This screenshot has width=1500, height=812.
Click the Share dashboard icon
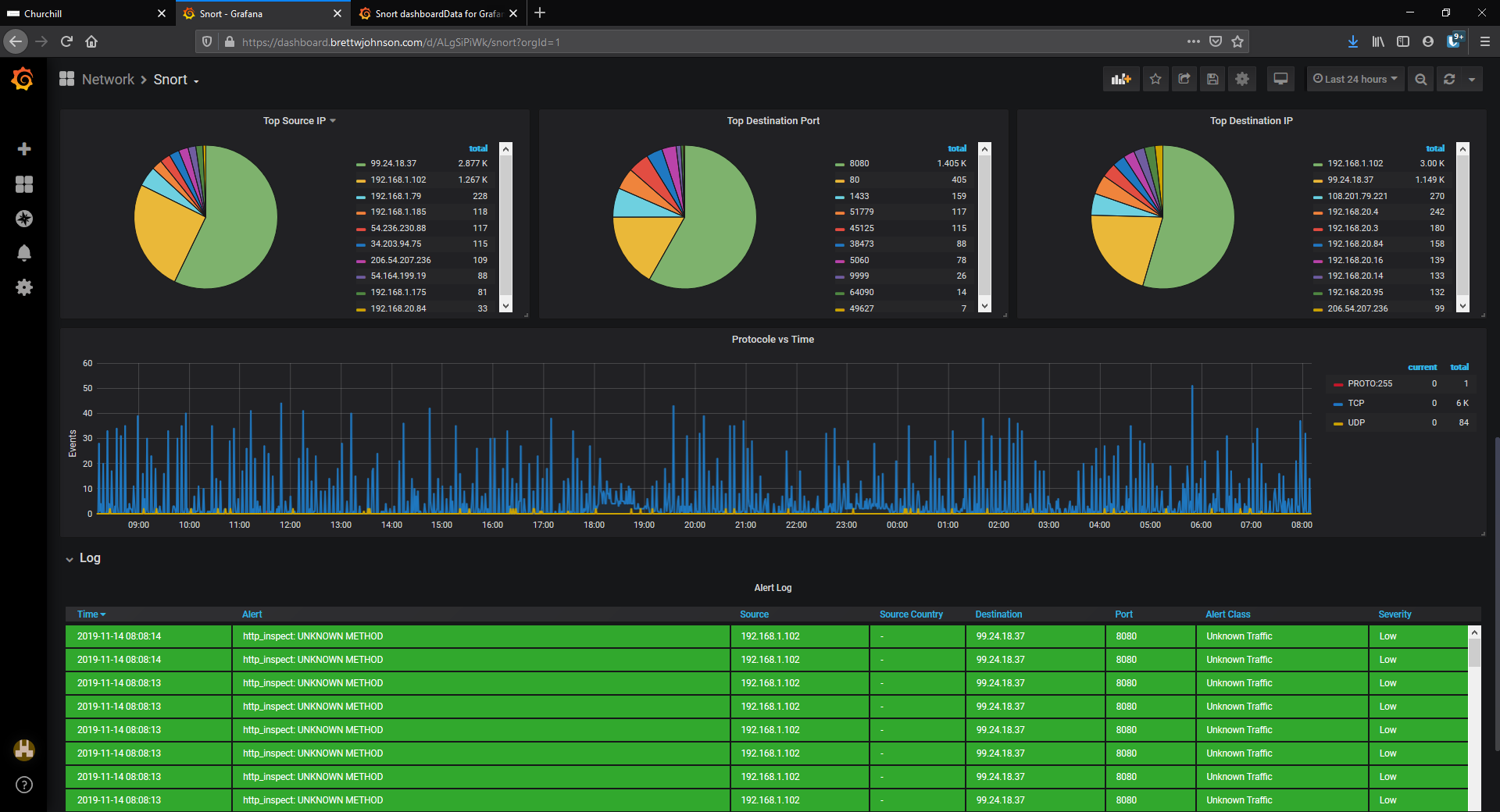[1184, 79]
